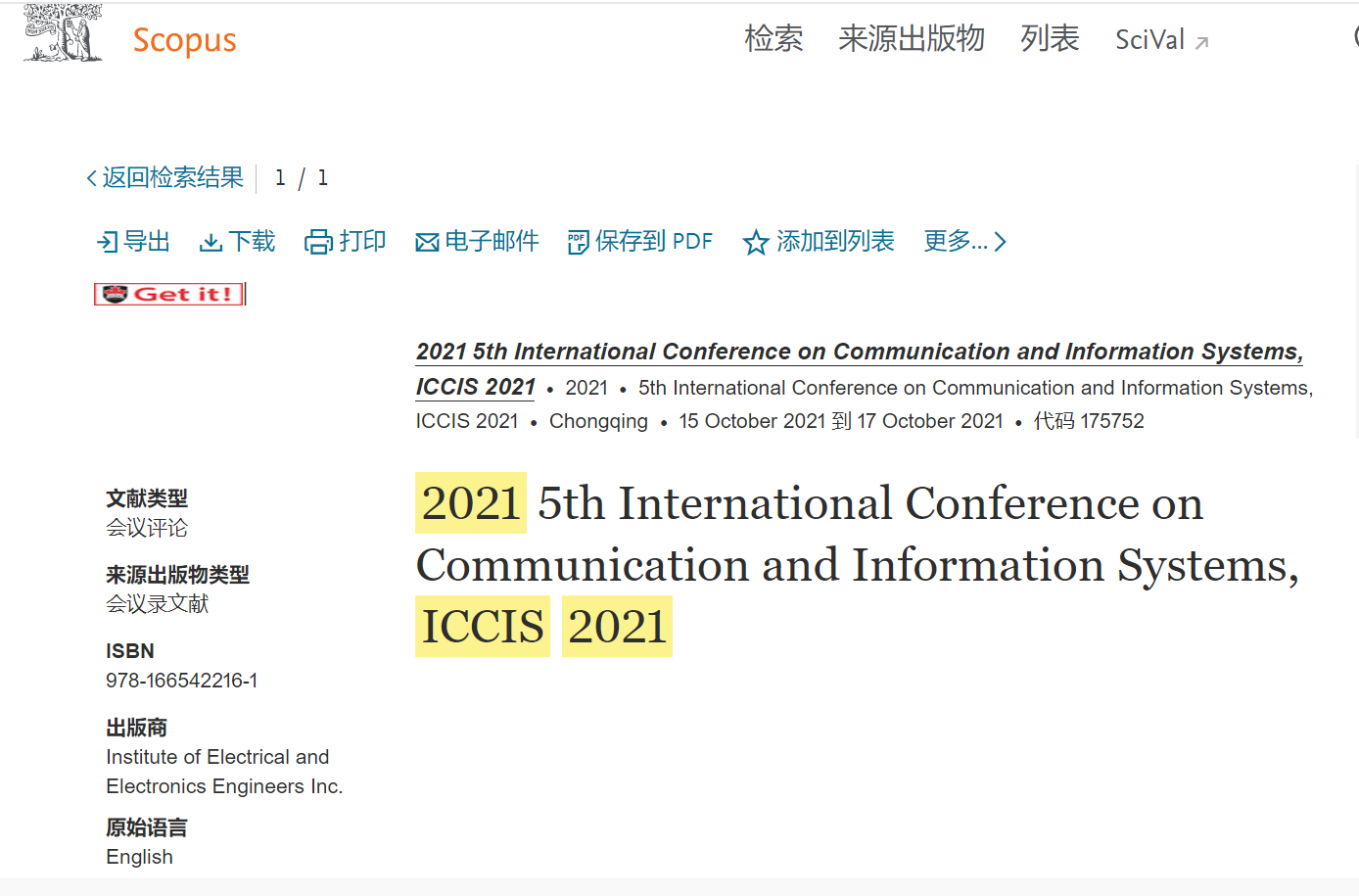Click the 导出 export icon
Viewport: 1359px width, 896px height.
[108, 242]
